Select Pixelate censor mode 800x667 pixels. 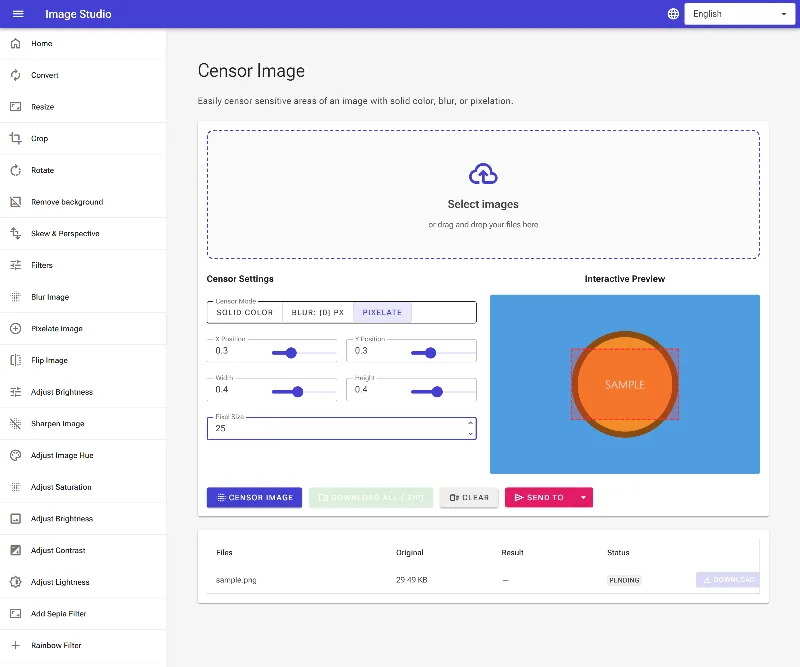(382, 312)
